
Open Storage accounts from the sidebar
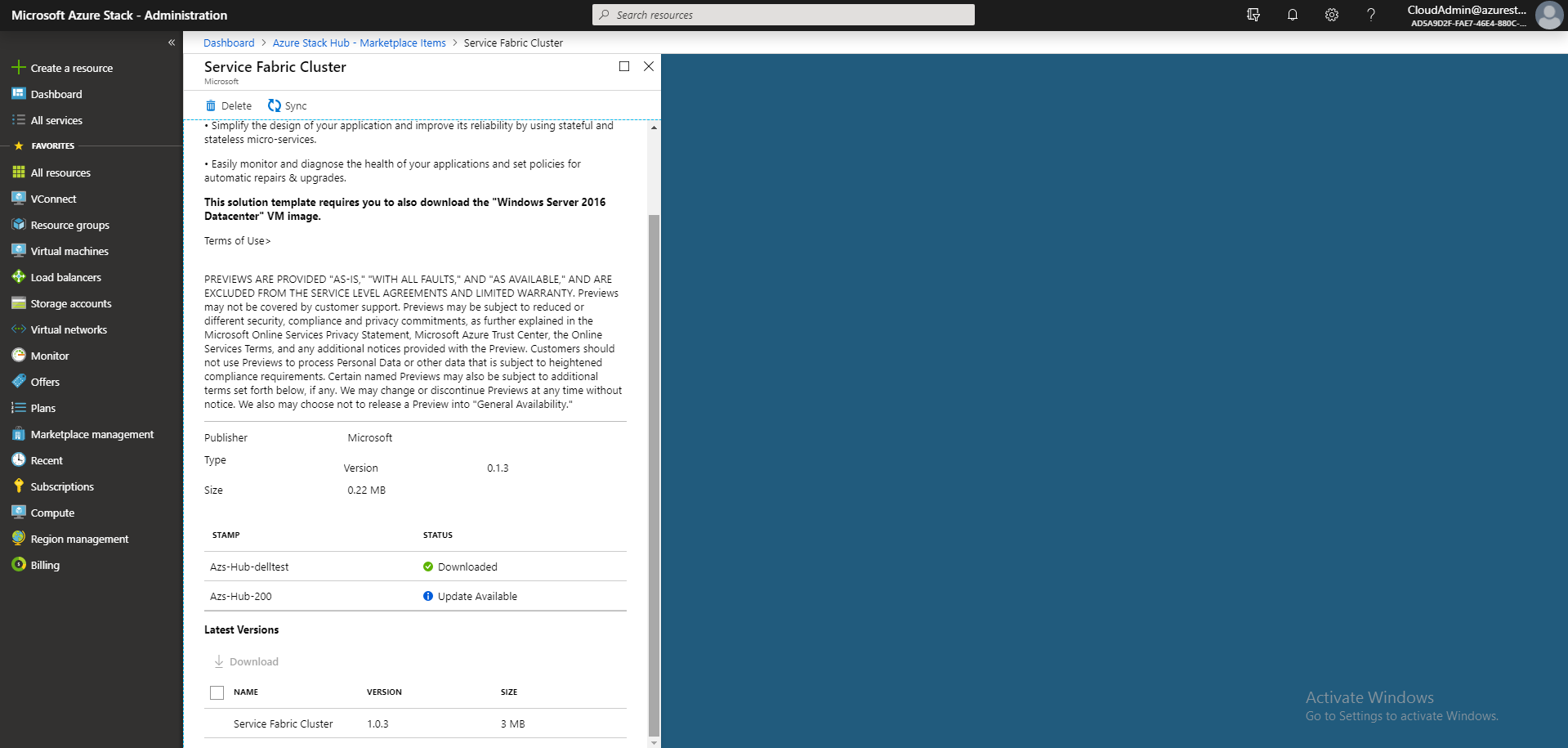19,303
